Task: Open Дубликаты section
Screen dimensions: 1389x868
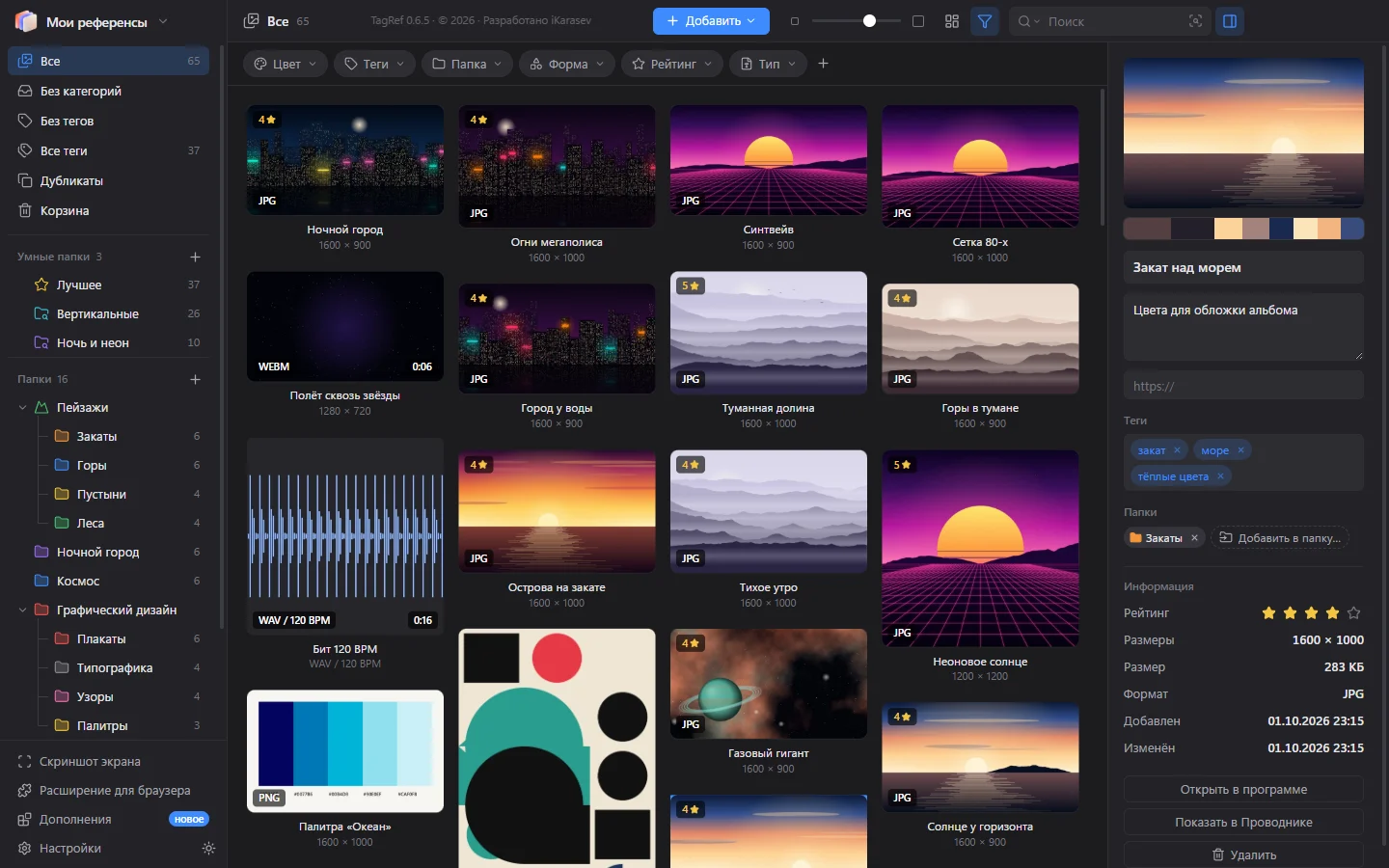Action: 108,180
